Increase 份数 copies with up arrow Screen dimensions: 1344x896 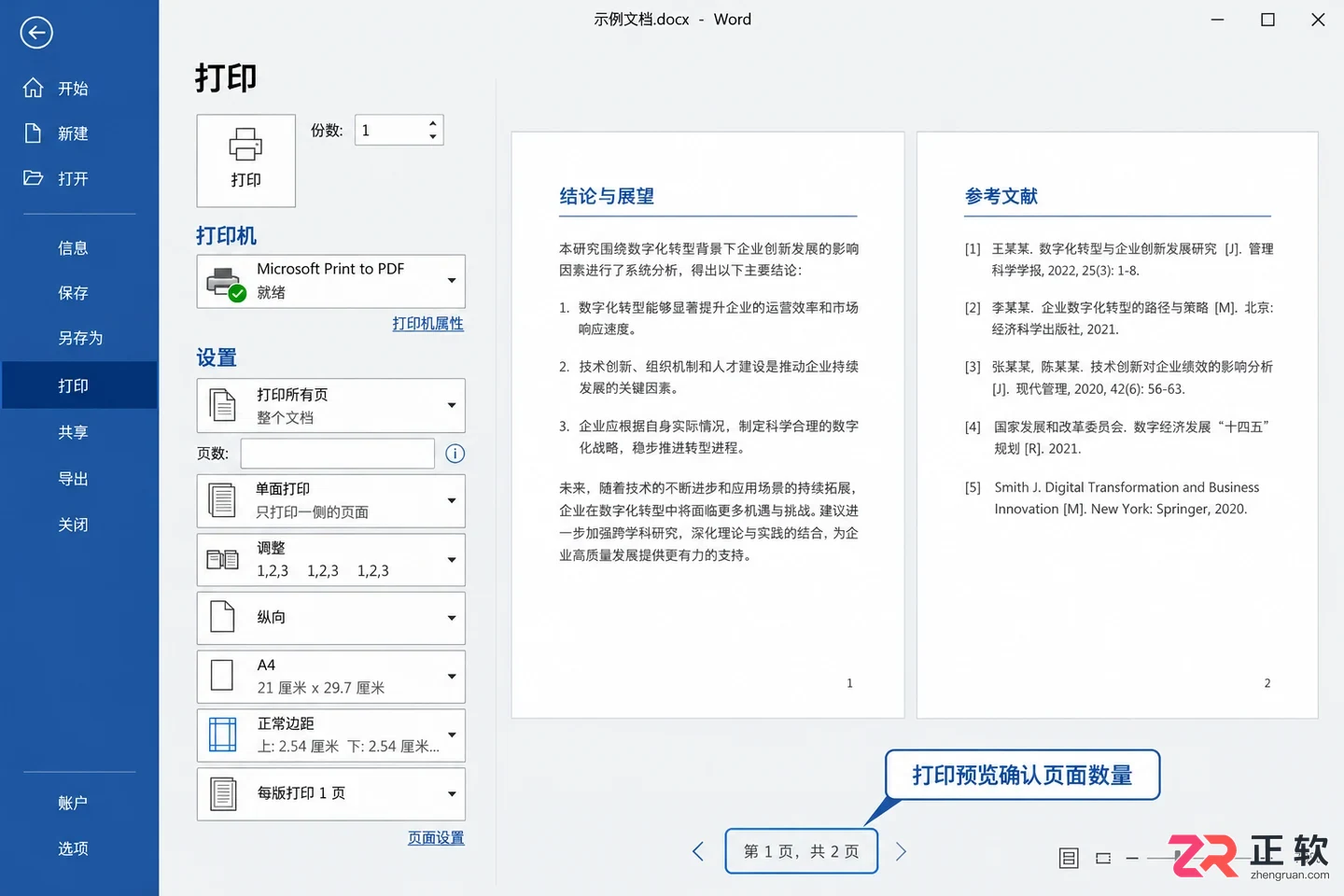click(x=433, y=123)
